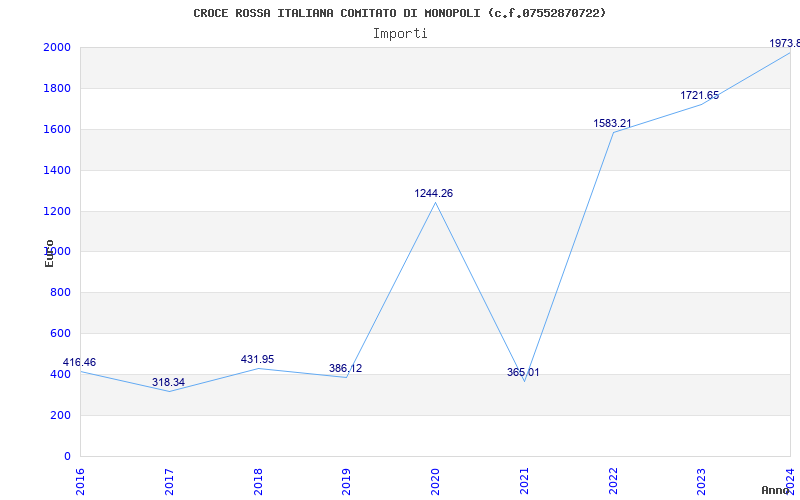Click the y-axis value 1400
Screen dimensions: 800x500
(58, 170)
